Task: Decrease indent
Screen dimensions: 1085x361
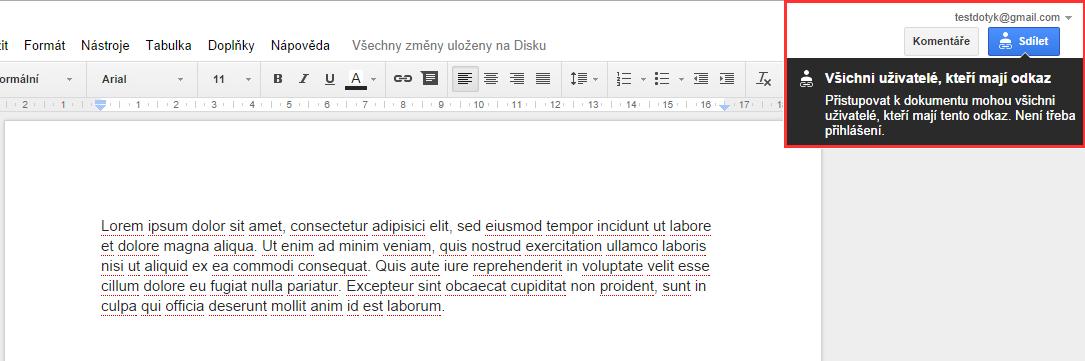Action: [701, 79]
